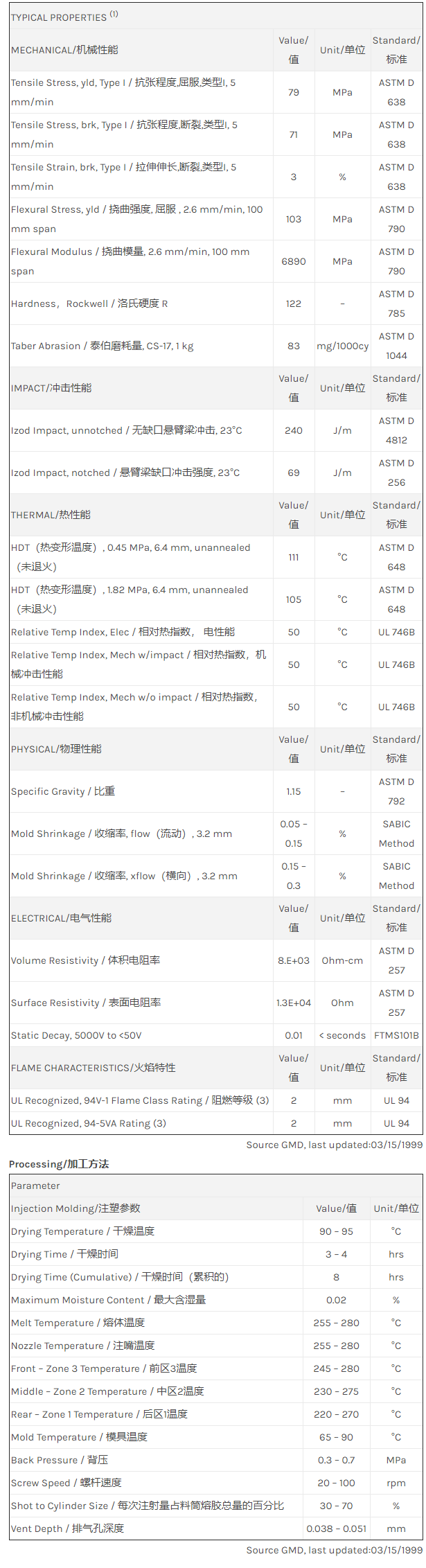Click Tensile Stress yld value 79
The height and width of the screenshot is (1568, 426).
294,92
